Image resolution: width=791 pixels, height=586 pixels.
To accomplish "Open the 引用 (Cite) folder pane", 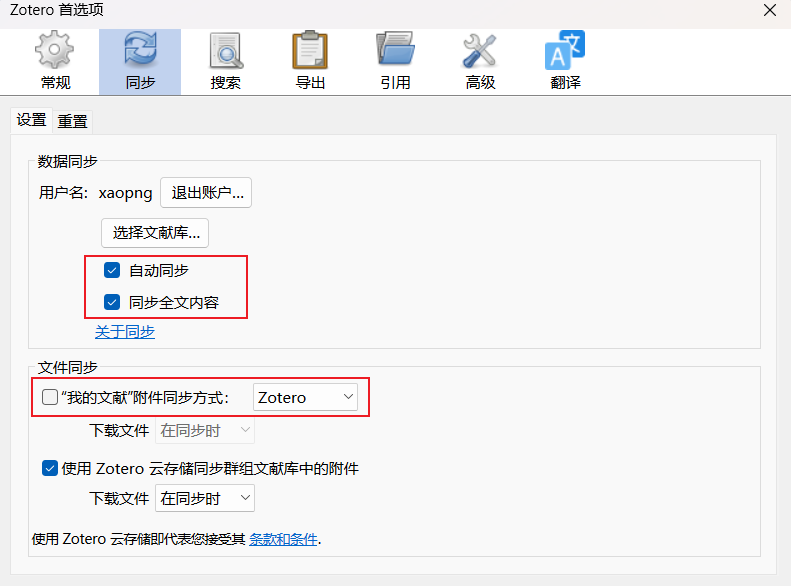I will (x=396, y=62).
